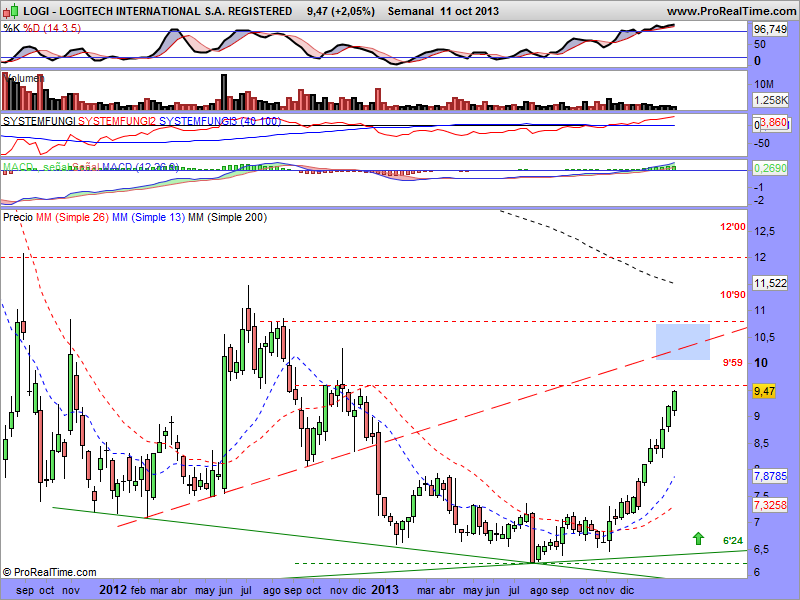This screenshot has width=800, height=600.
Task: Select the green 6'24 support annotation
Action: [x=733, y=541]
